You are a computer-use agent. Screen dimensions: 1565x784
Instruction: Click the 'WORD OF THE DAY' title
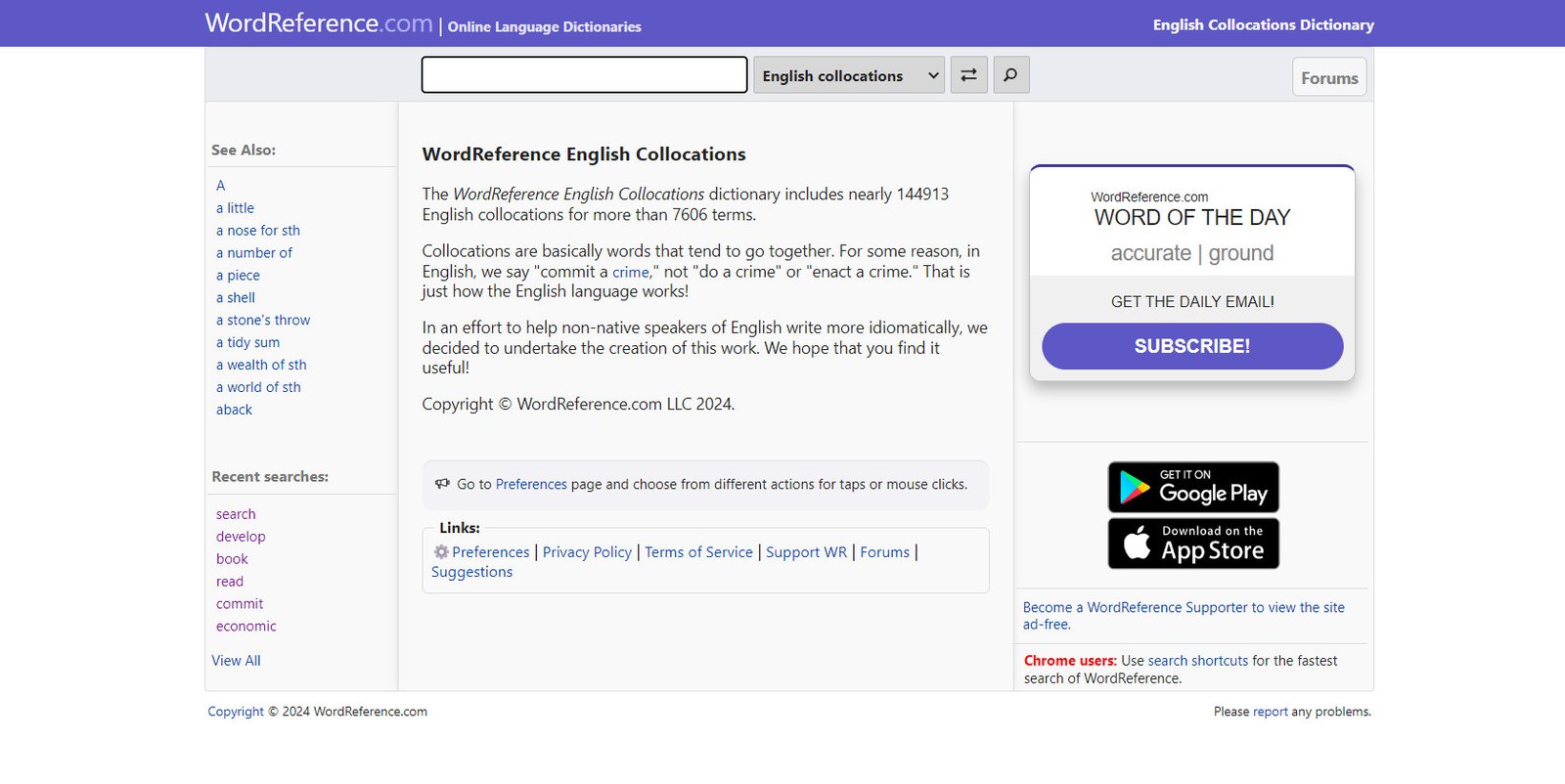1192,217
